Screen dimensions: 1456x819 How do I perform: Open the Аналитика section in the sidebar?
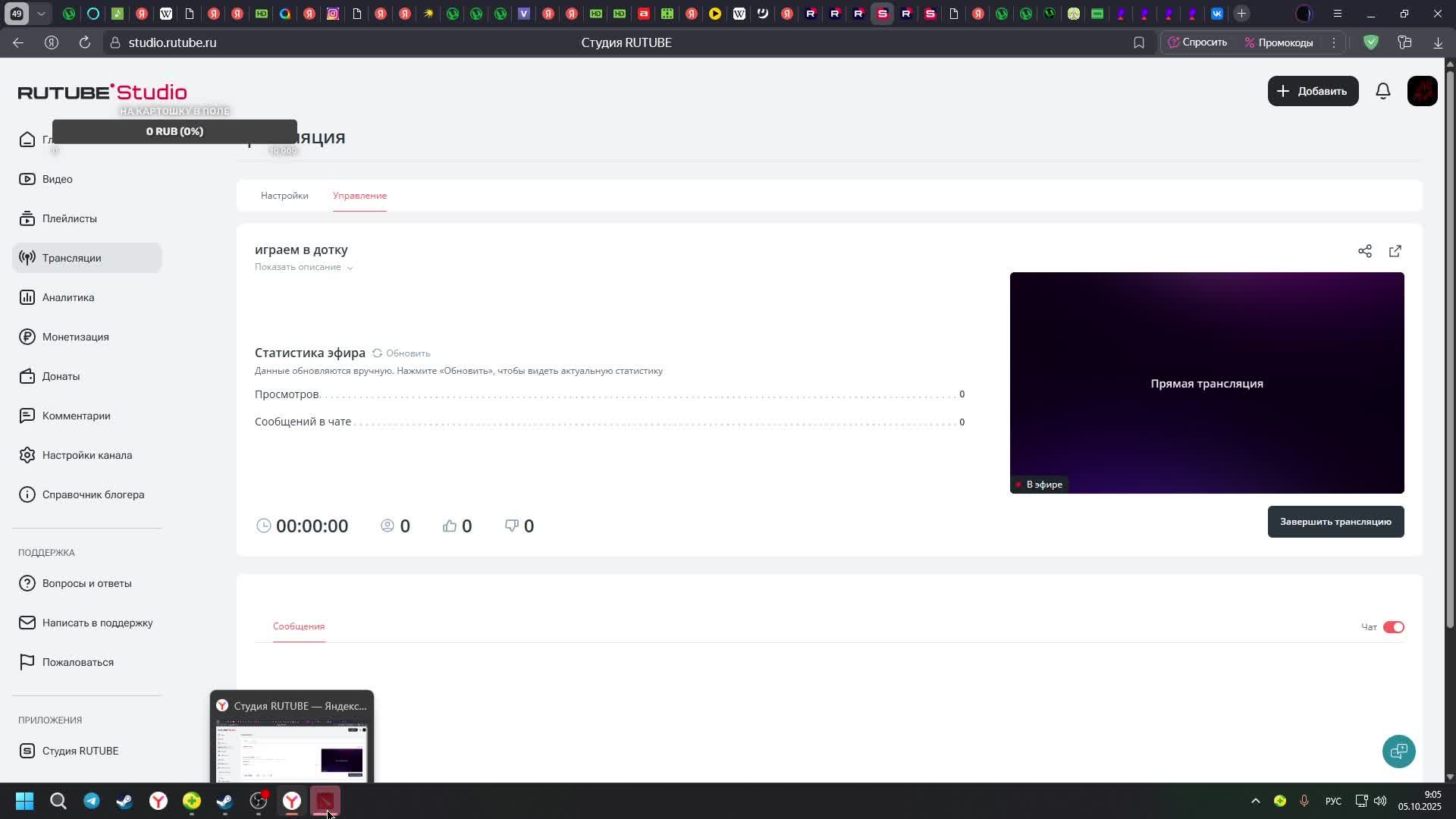pos(68,297)
